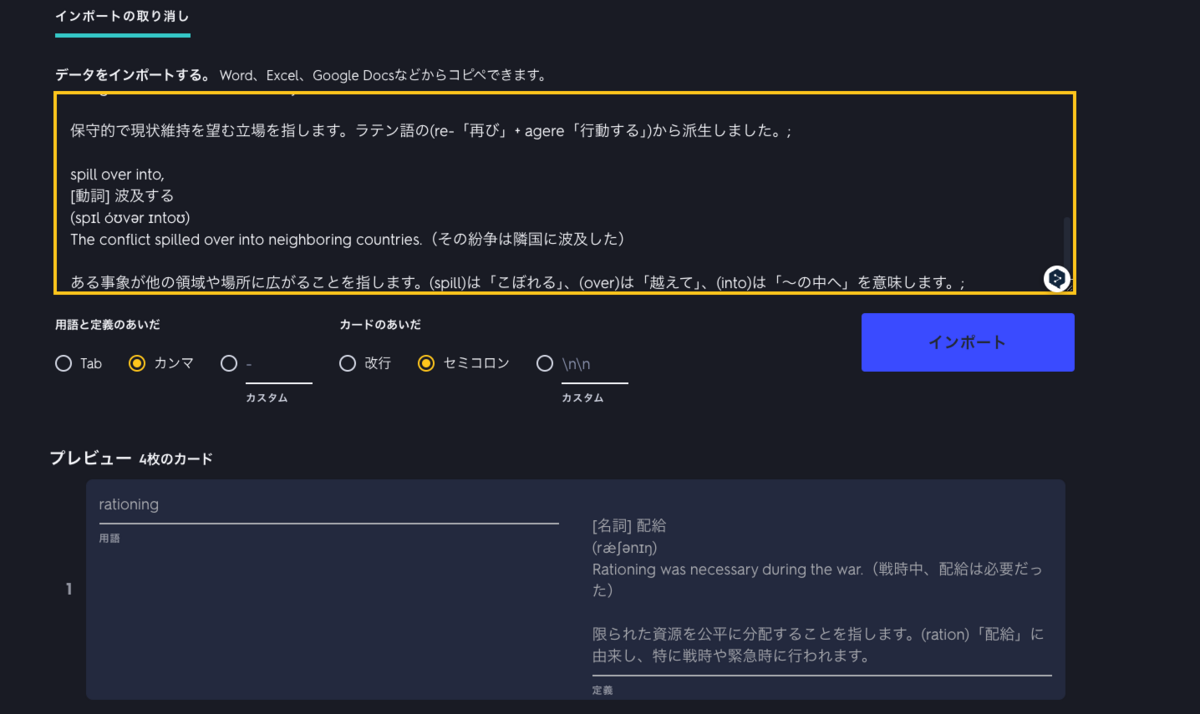This screenshot has width=1200, height=714.
Task: Select the custom term separator radio button
Action: 229,364
